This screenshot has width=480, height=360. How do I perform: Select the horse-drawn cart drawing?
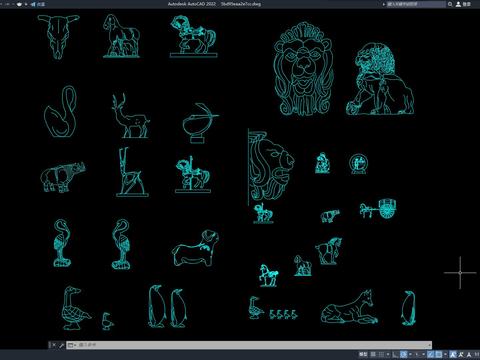coord(378,209)
